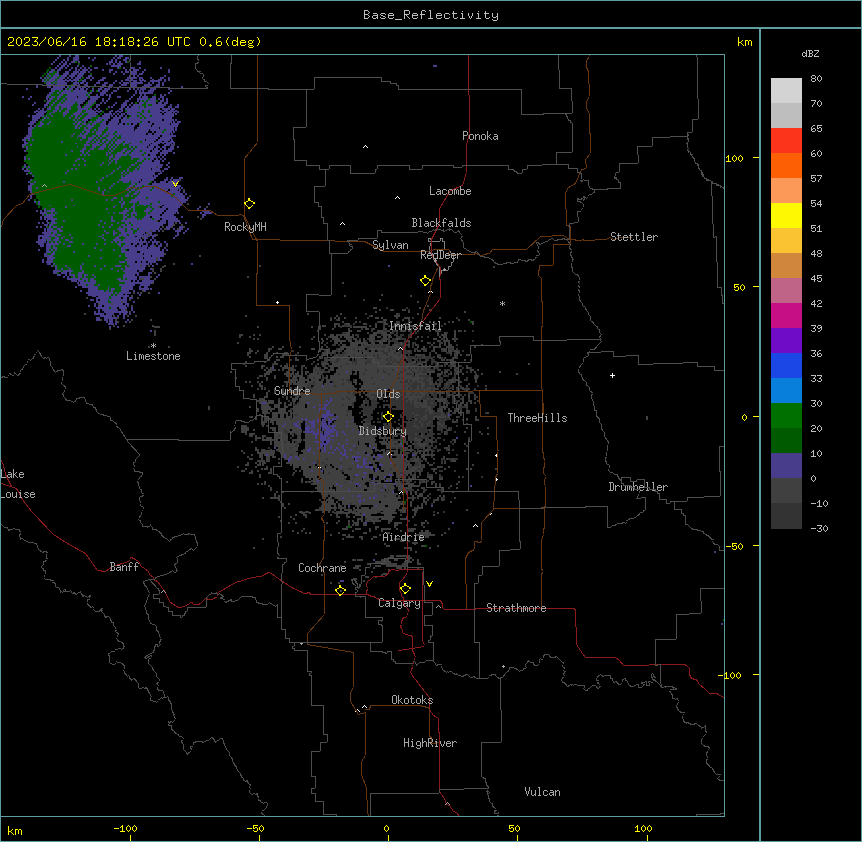
Task: Click the Sylvan label on the map
Action: pyautogui.click(x=390, y=245)
